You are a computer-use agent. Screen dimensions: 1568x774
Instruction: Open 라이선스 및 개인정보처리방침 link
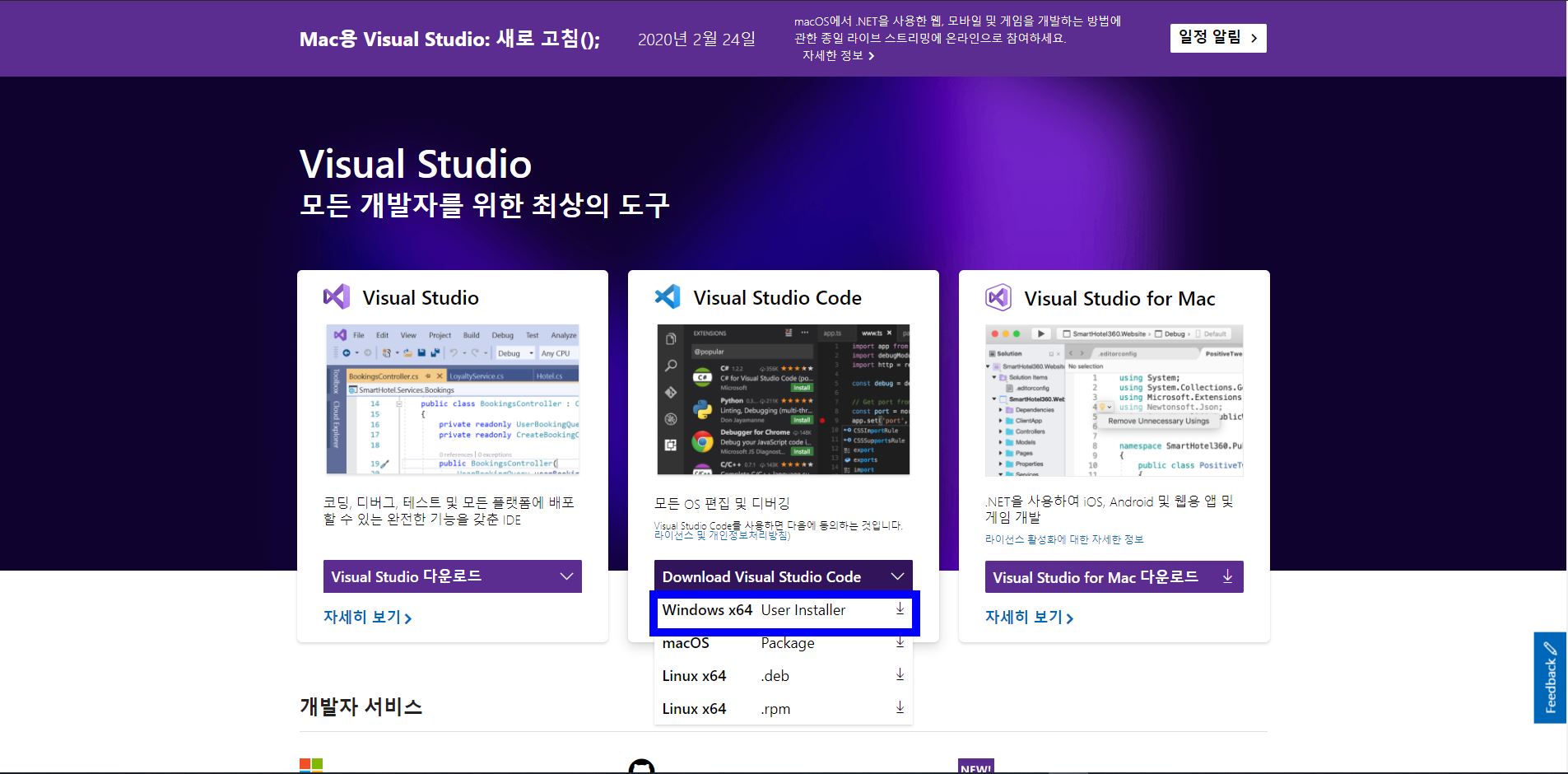pos(722,535)
